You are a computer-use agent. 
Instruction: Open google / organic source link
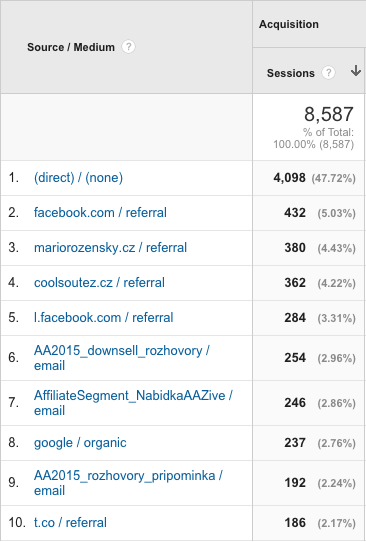(80, 443)
